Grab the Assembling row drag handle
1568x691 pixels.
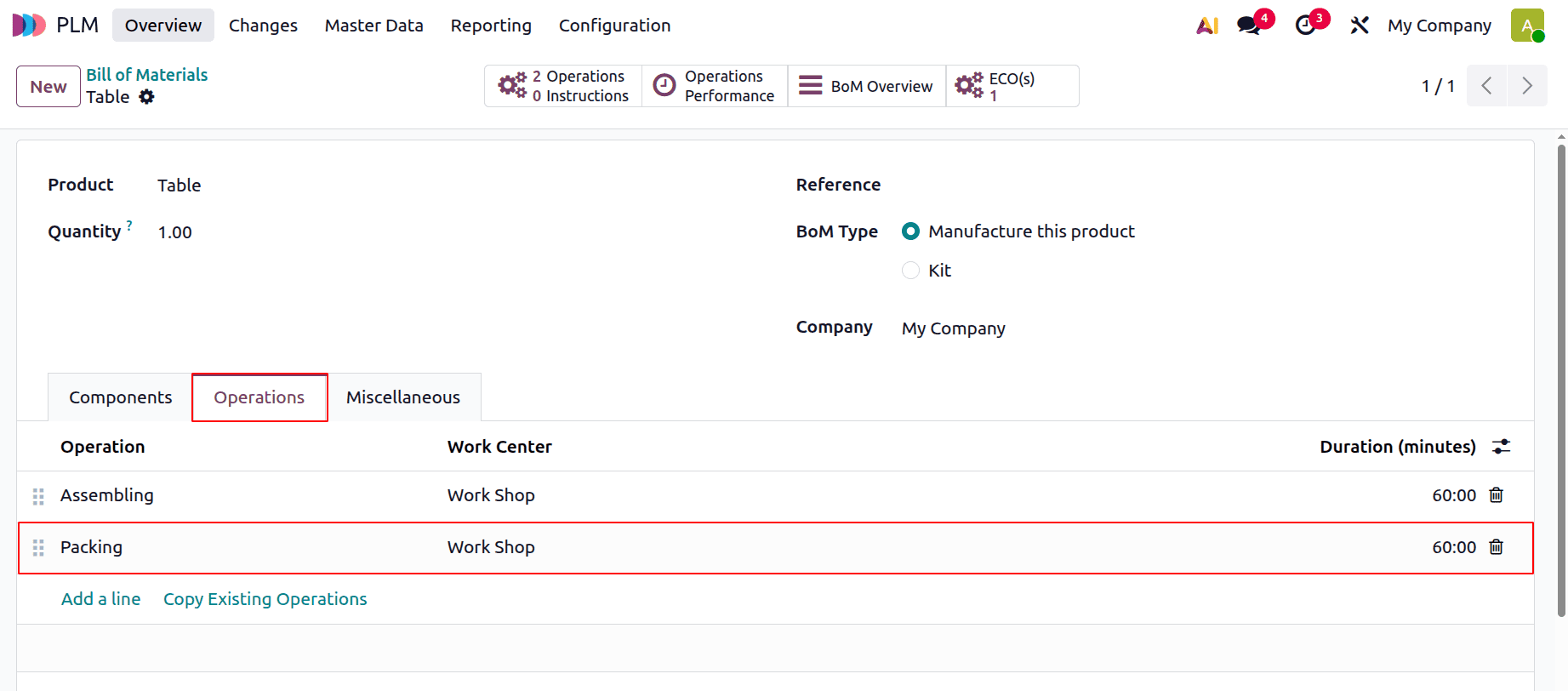pyautogui.click(x=38, y=496)
